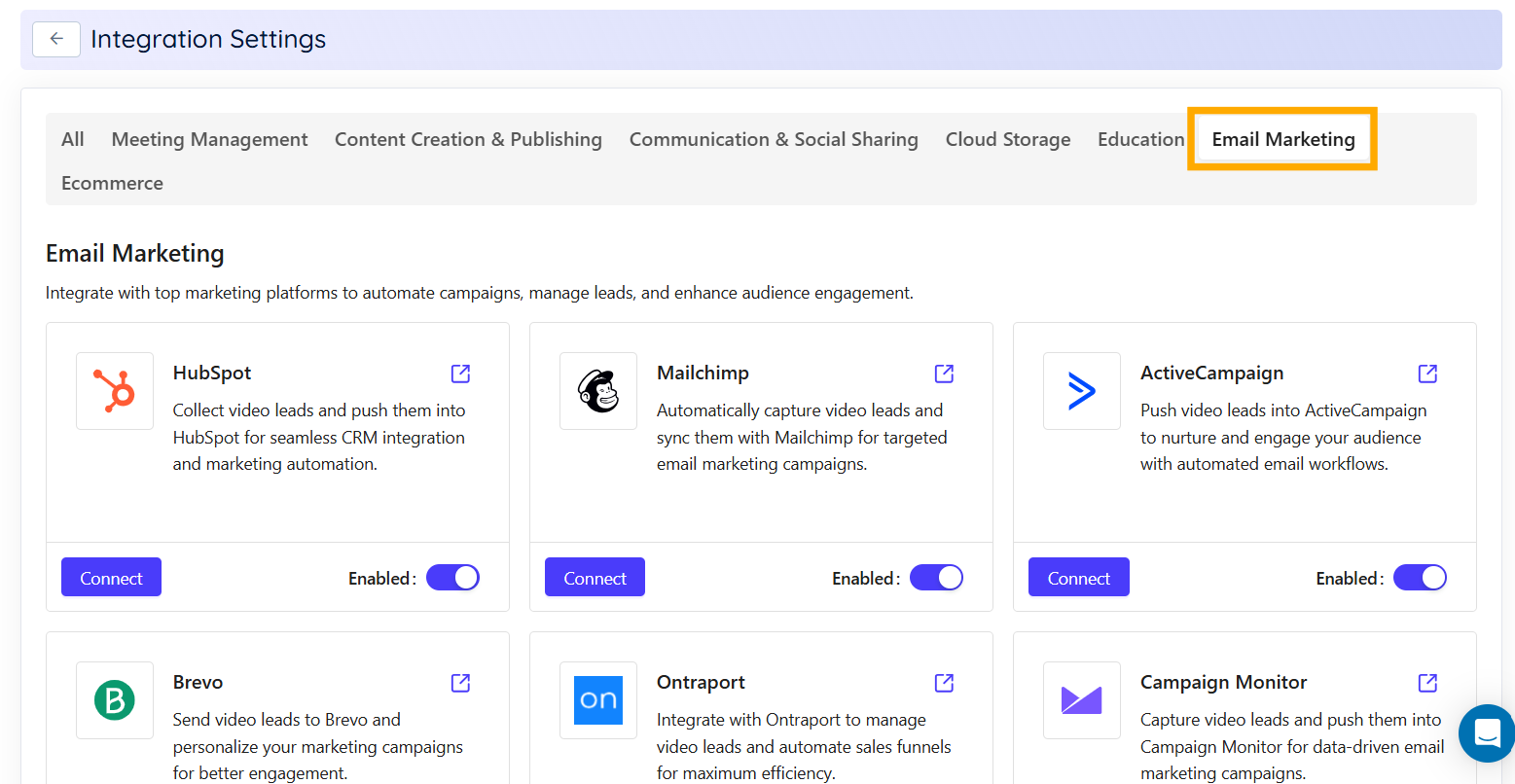This screenshot has height=784, width=1515.
Task: Show all integrations via the All tab
Action: pyautogui.click(x=72, y=139)
